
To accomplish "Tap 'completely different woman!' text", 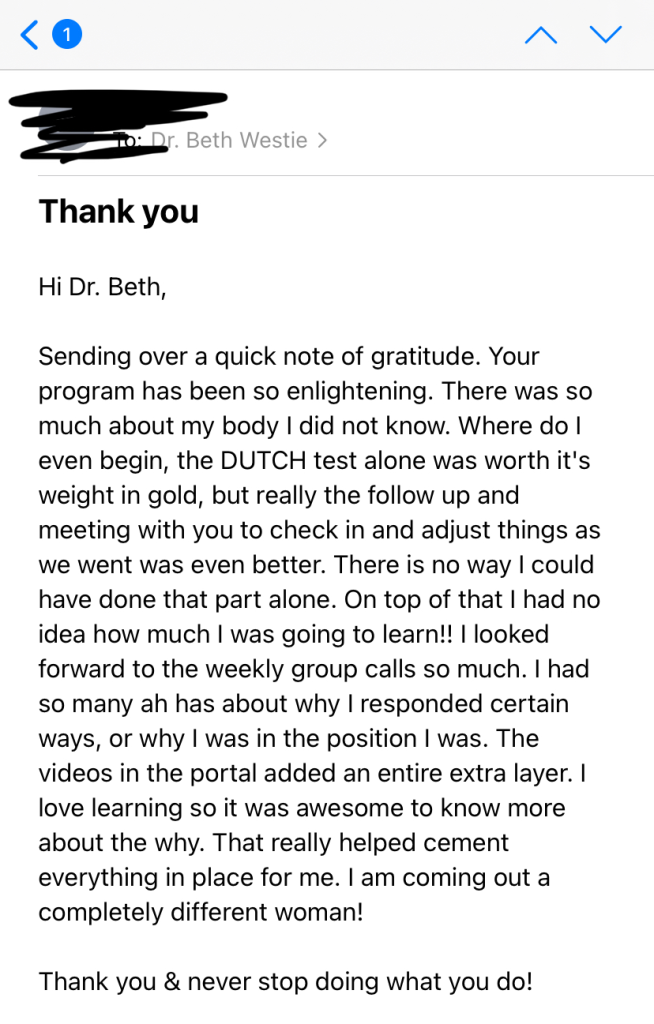I will coord(201,912).
